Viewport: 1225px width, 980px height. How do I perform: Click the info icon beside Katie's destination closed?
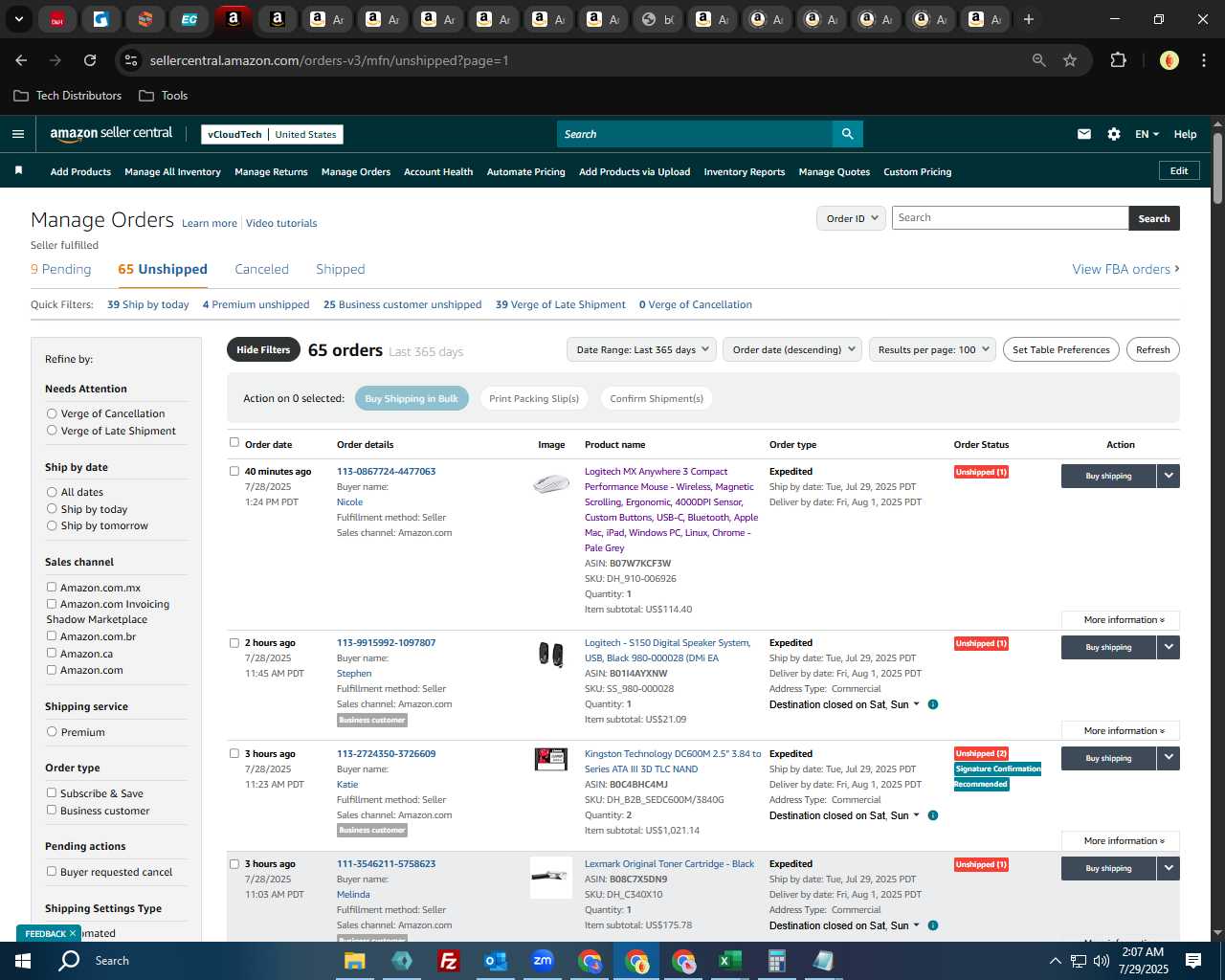(933, 815)
